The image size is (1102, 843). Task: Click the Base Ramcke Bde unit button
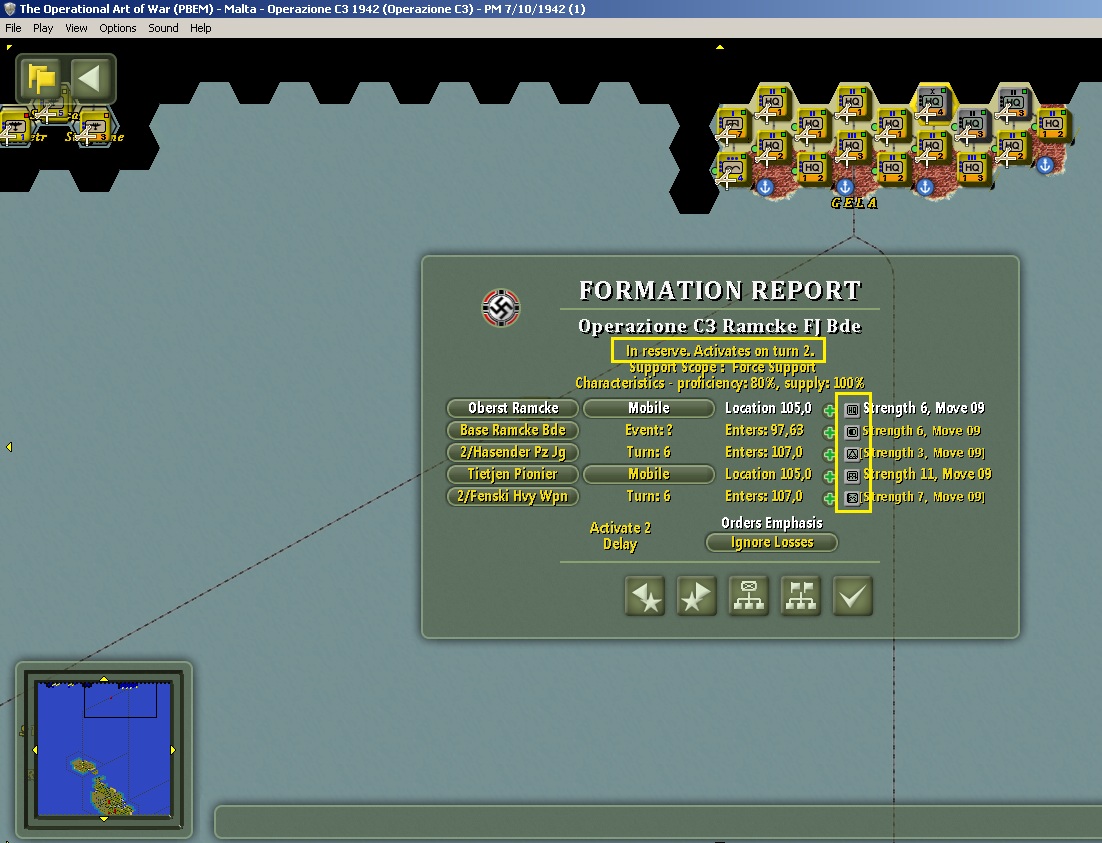[x=513, y=430]
